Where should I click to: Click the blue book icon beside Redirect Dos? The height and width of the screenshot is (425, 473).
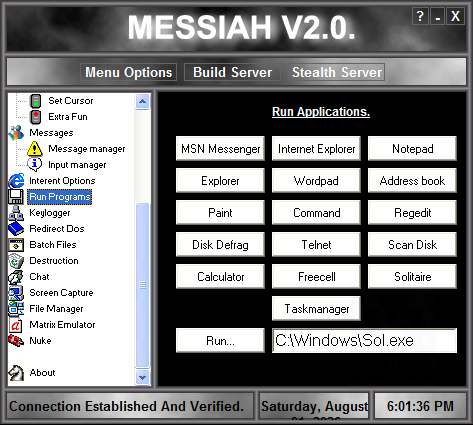pyautogui.click(x=16, y=229)
